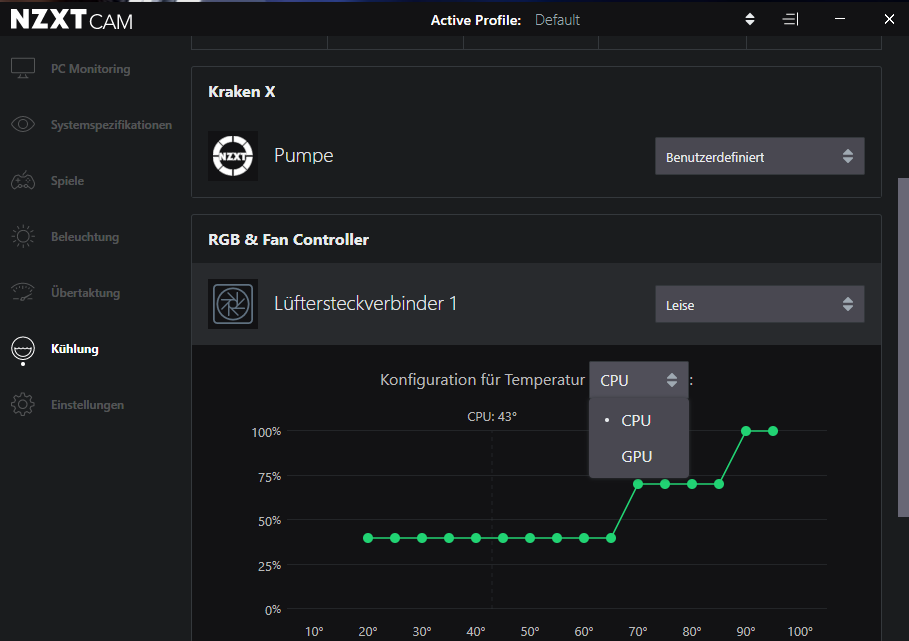Go to Beleuchtung section
Screen dimensions: 909x641
click(85, 236)
